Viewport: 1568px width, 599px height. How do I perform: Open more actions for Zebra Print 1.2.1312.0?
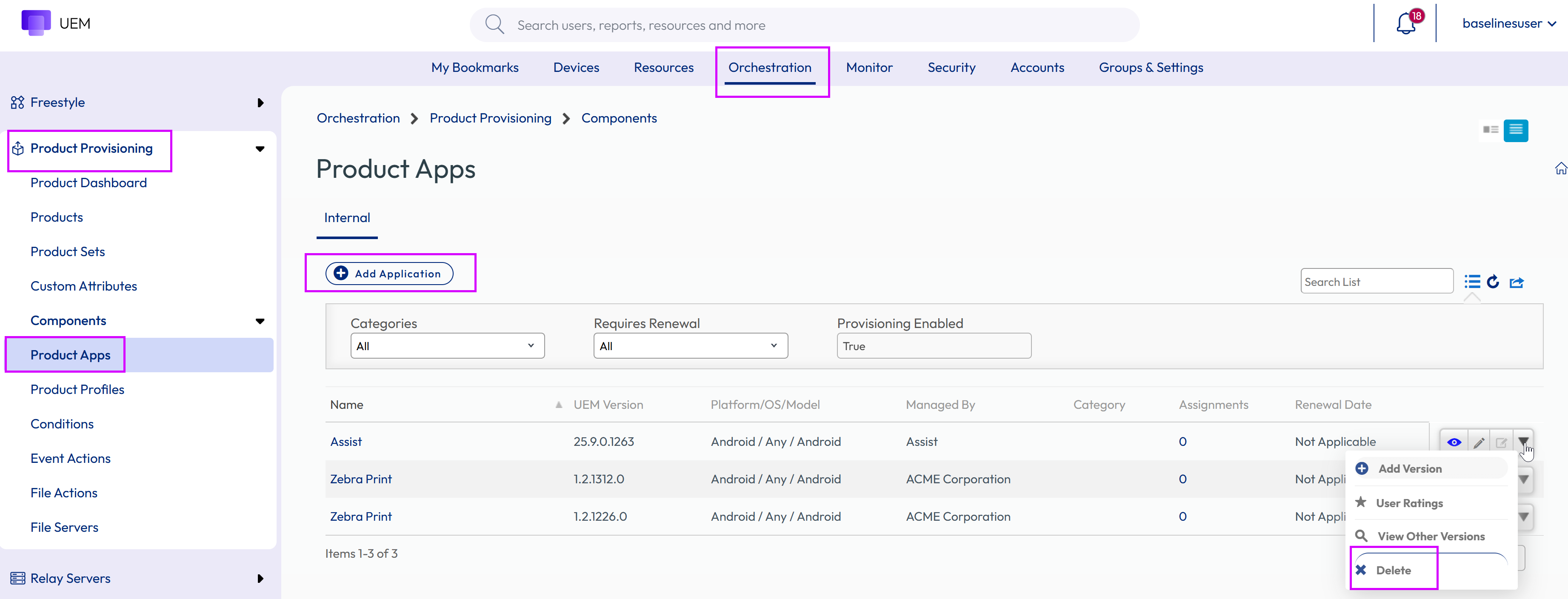pyautogui.click(x=1524, y=479)
